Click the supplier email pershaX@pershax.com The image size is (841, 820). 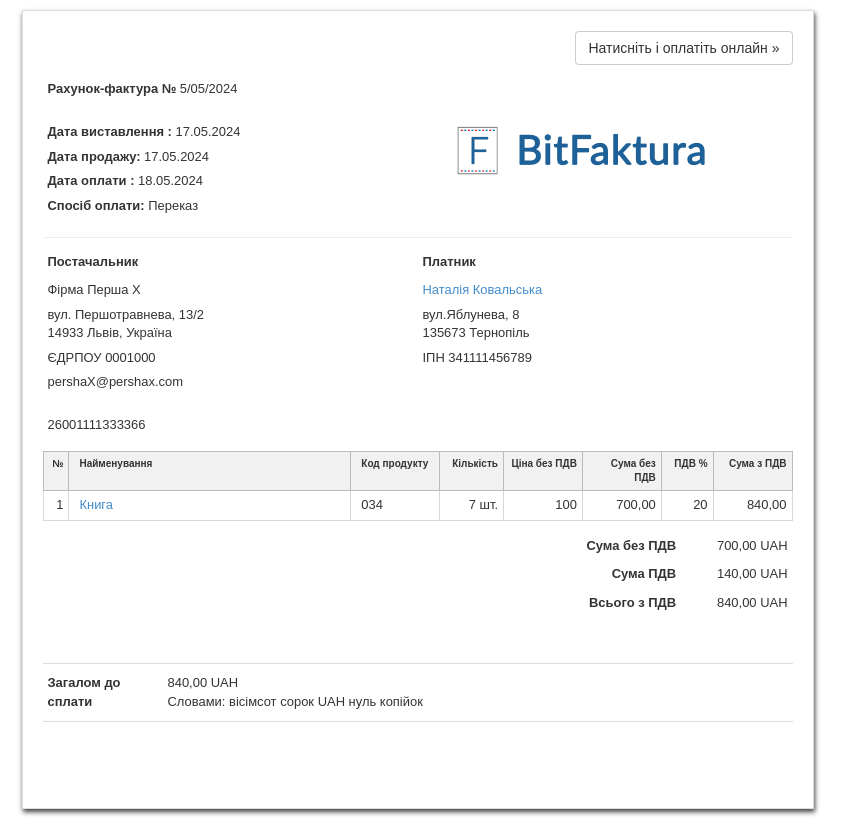pyautogui.click(x=115, y=382)
